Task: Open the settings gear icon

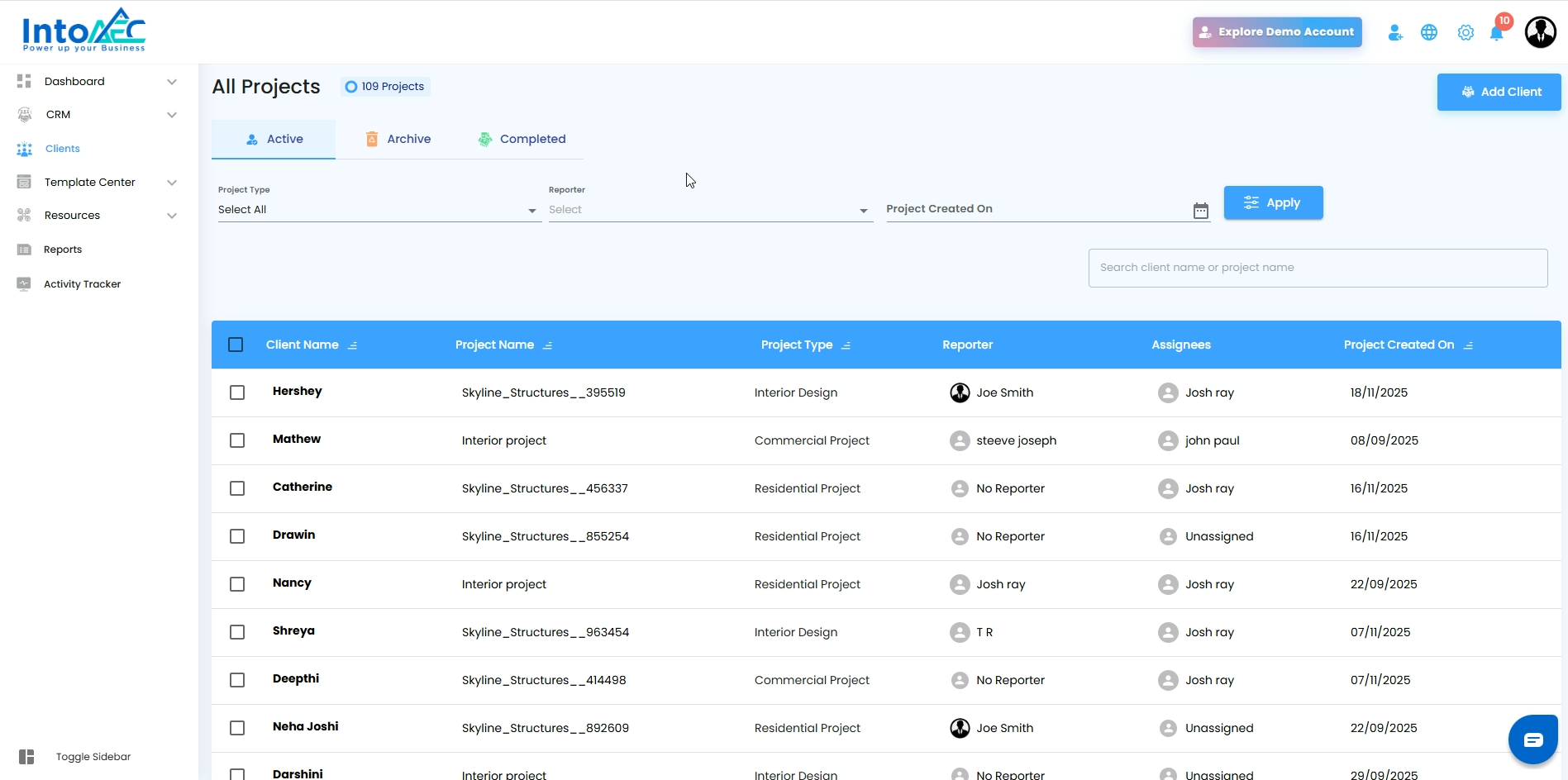Action: point(1465,33)
